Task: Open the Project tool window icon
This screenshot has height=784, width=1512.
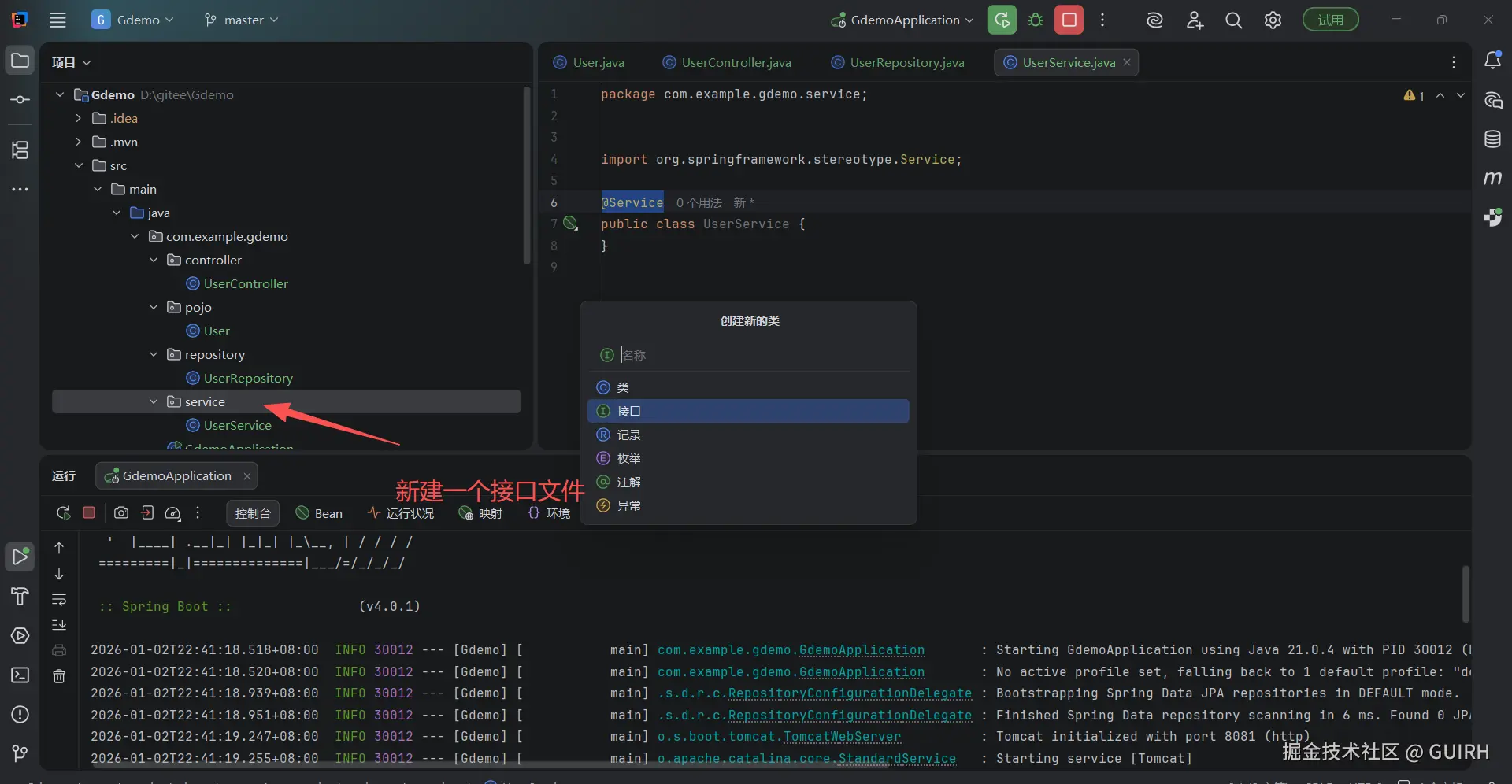Action: click(20, 61)
